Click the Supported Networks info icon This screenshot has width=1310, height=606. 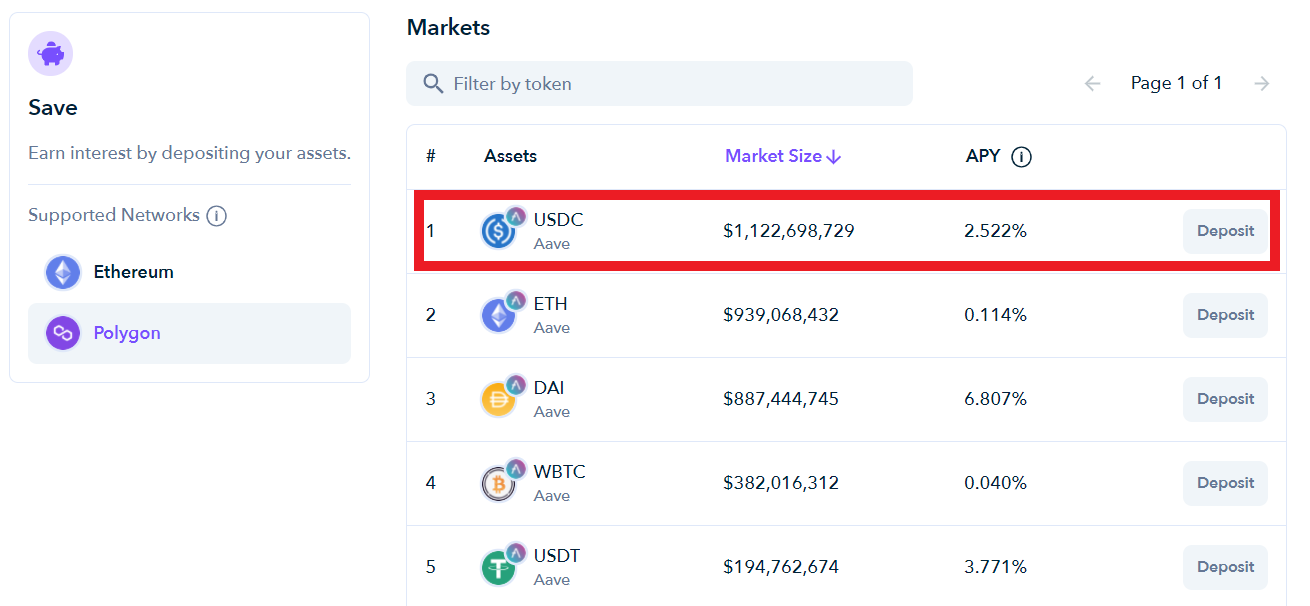click(x=216, y=215)
